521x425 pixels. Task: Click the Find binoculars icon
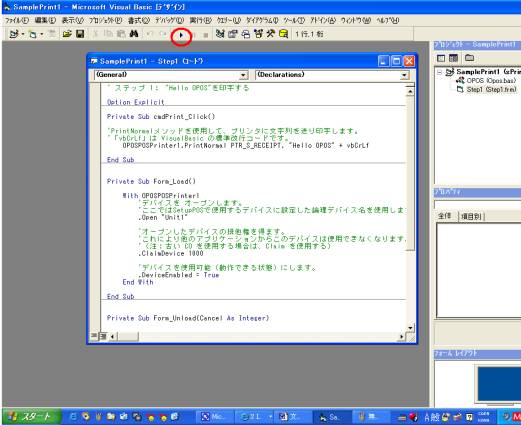click(134, 34)
